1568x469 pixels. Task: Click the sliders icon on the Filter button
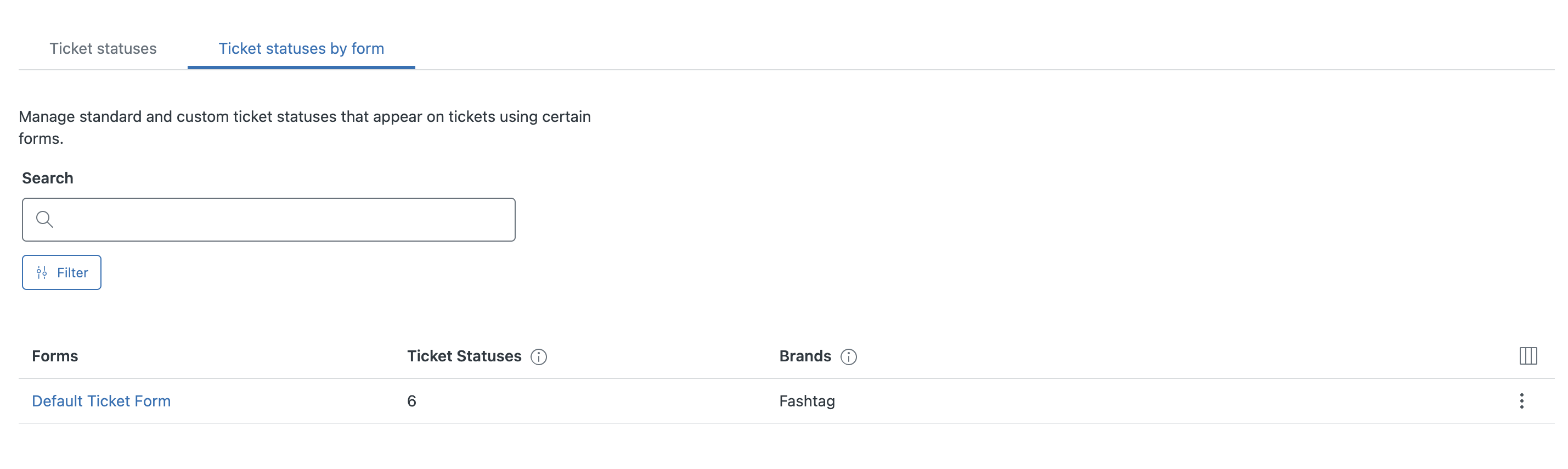pos(42,273)
